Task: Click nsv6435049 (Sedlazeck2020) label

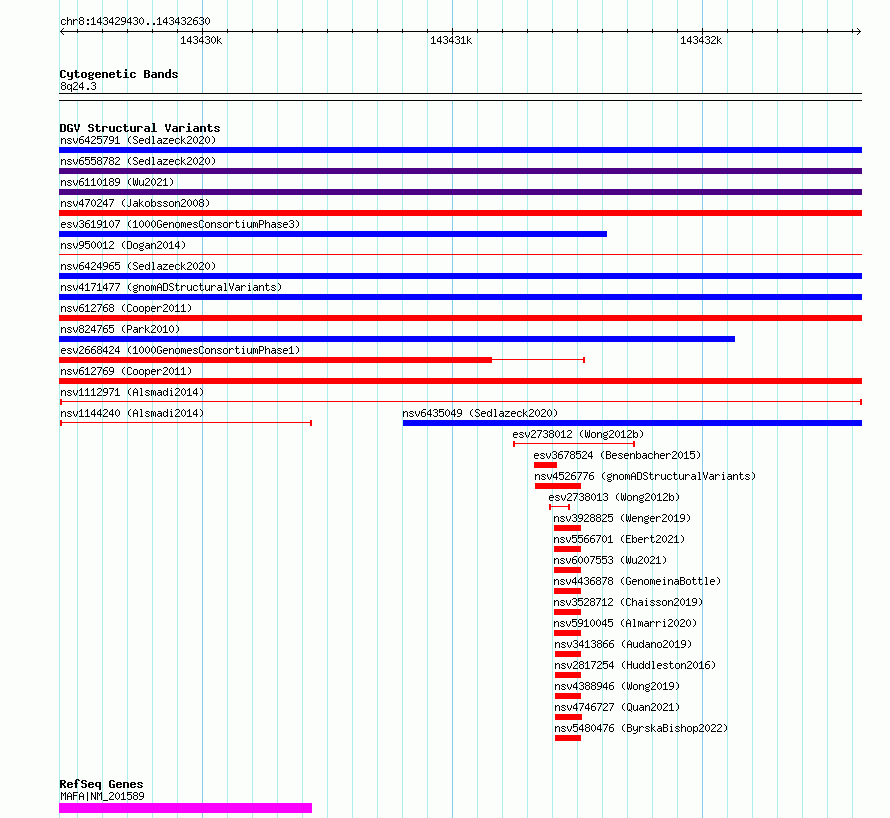Action: (480, 413)
